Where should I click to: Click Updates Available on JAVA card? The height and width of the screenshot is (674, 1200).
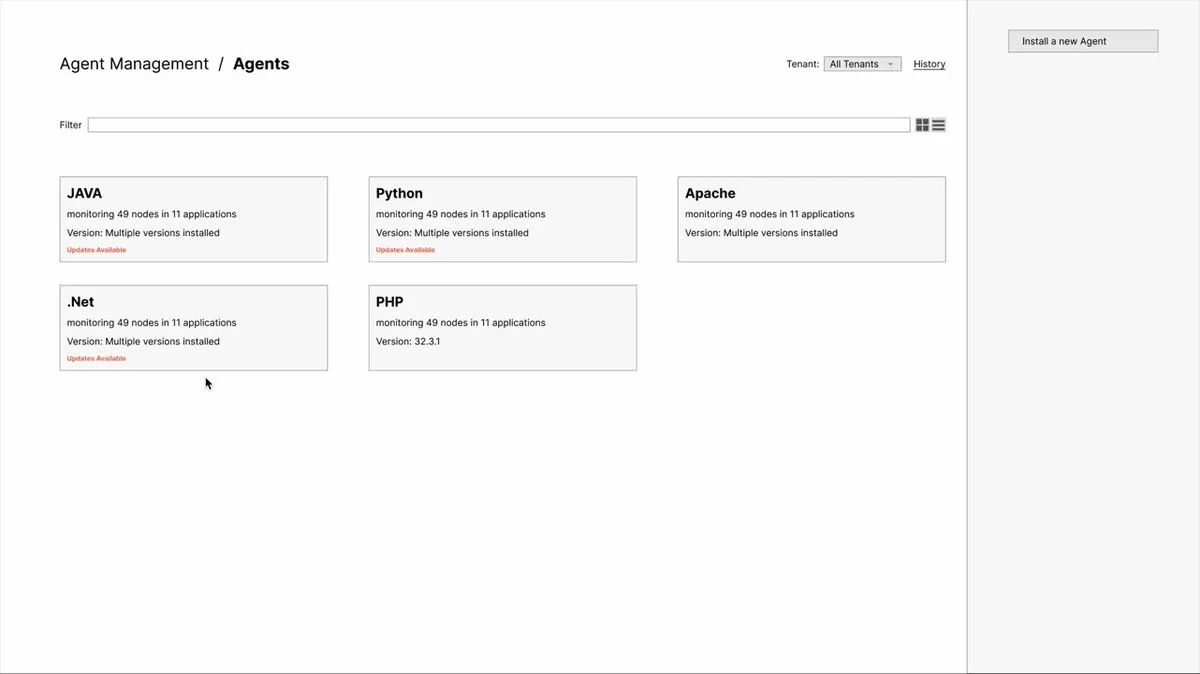pyautogui.click(x=97, y=250)
